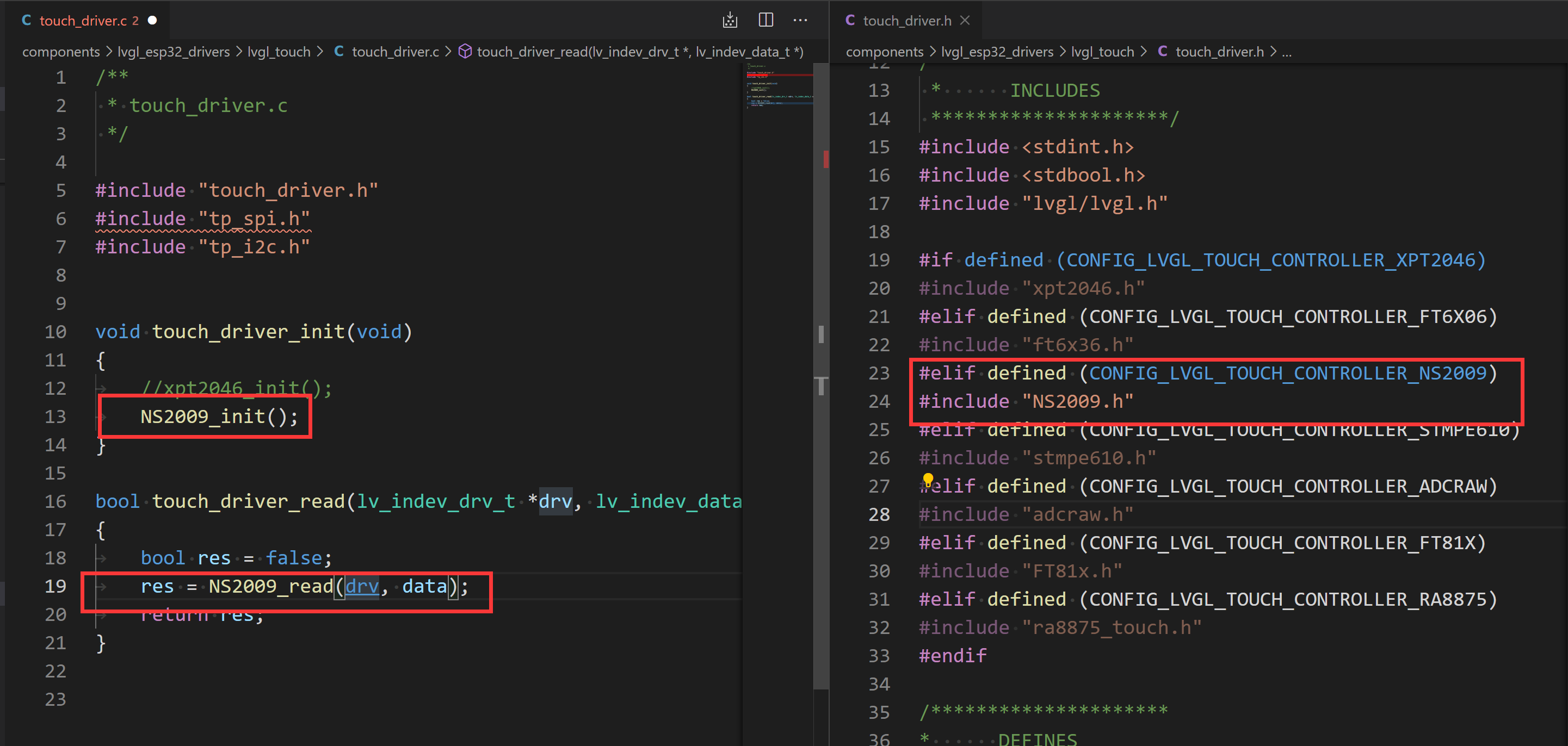Click the unsaved dot on touch_driver.c tab

point(153,20)
